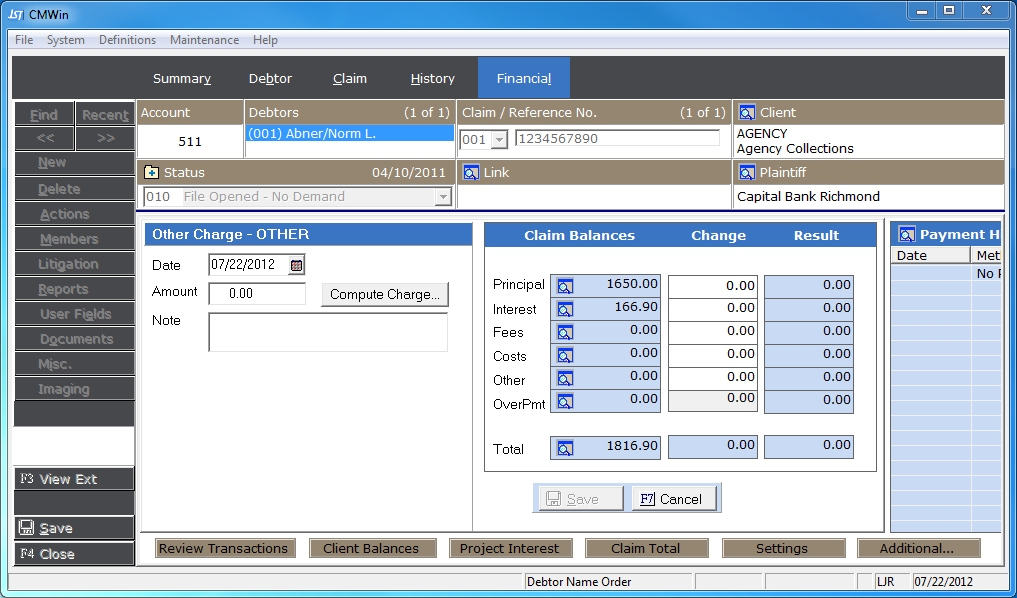Open Project Interest at the bottom
Screen dimensions: 1017x598
[509, 548]
